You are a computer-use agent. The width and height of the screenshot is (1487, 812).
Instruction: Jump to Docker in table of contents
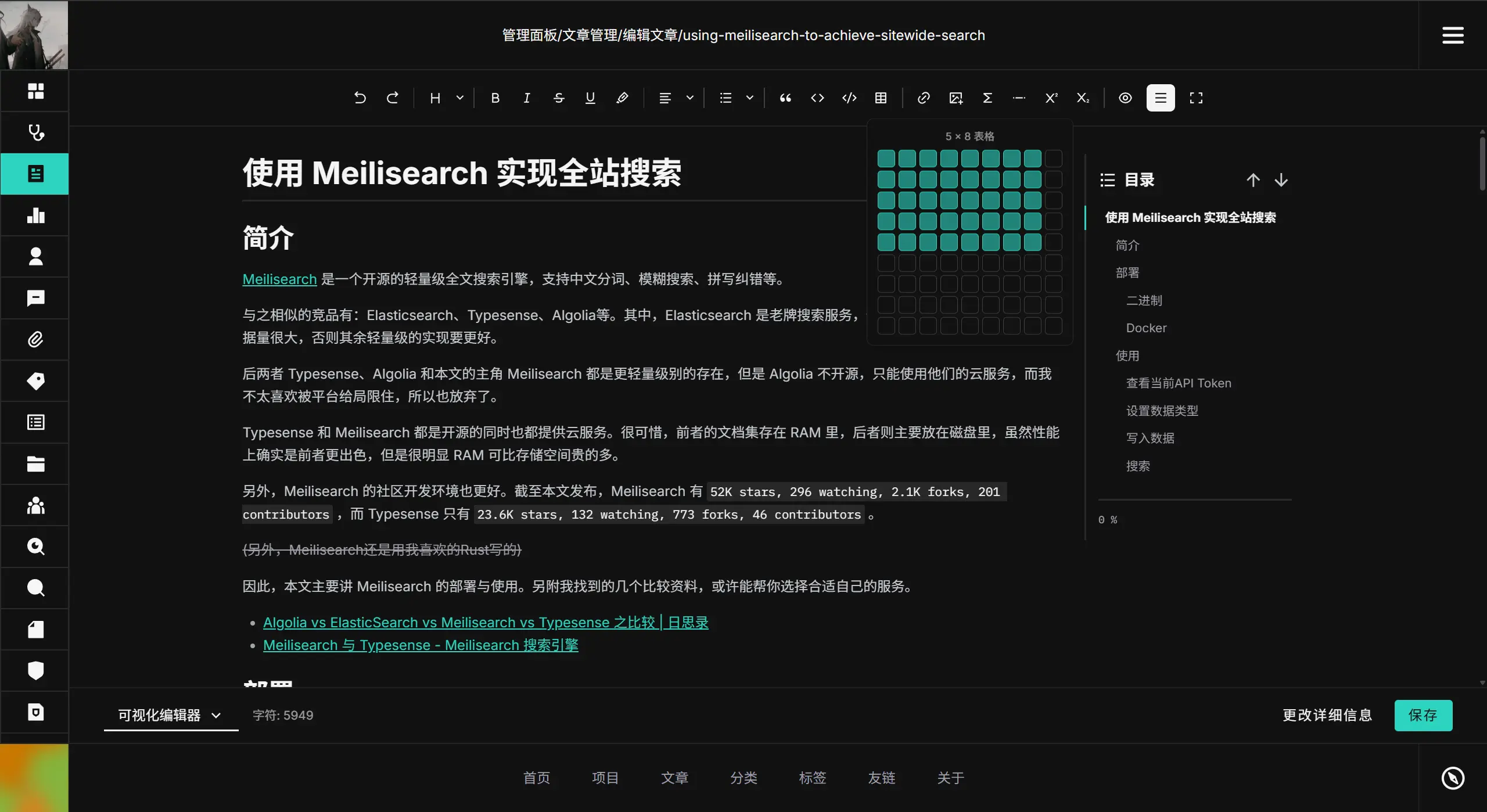click(1146, 328)
